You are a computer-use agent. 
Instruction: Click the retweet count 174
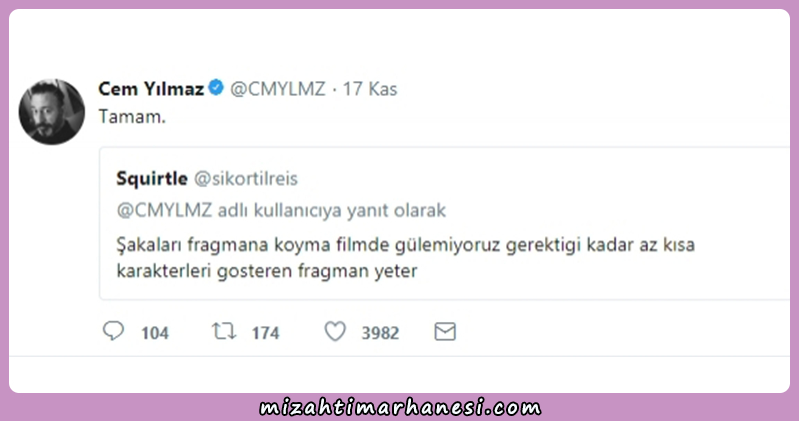coord(265,333)
